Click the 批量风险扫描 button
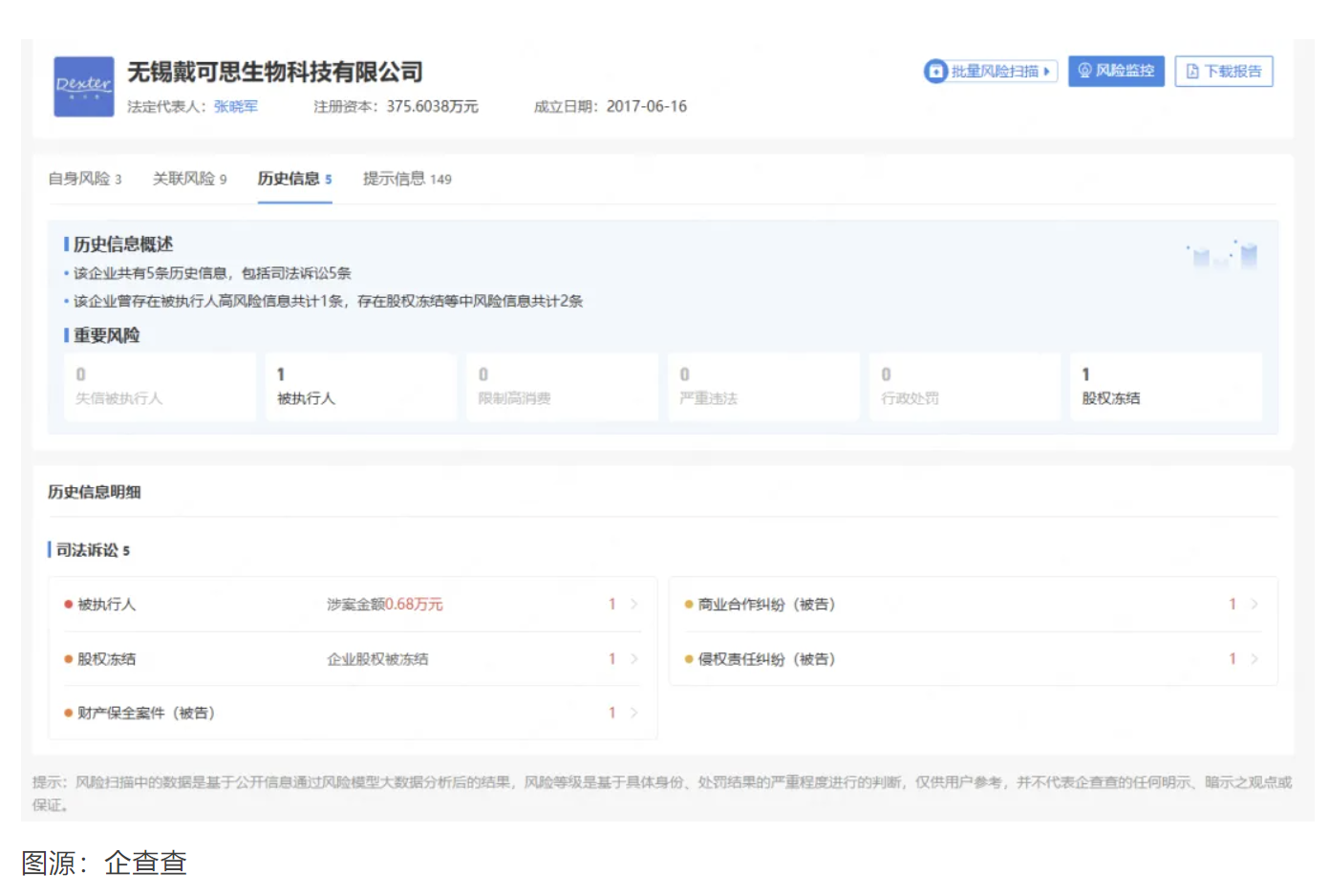 tap(991, 71)
